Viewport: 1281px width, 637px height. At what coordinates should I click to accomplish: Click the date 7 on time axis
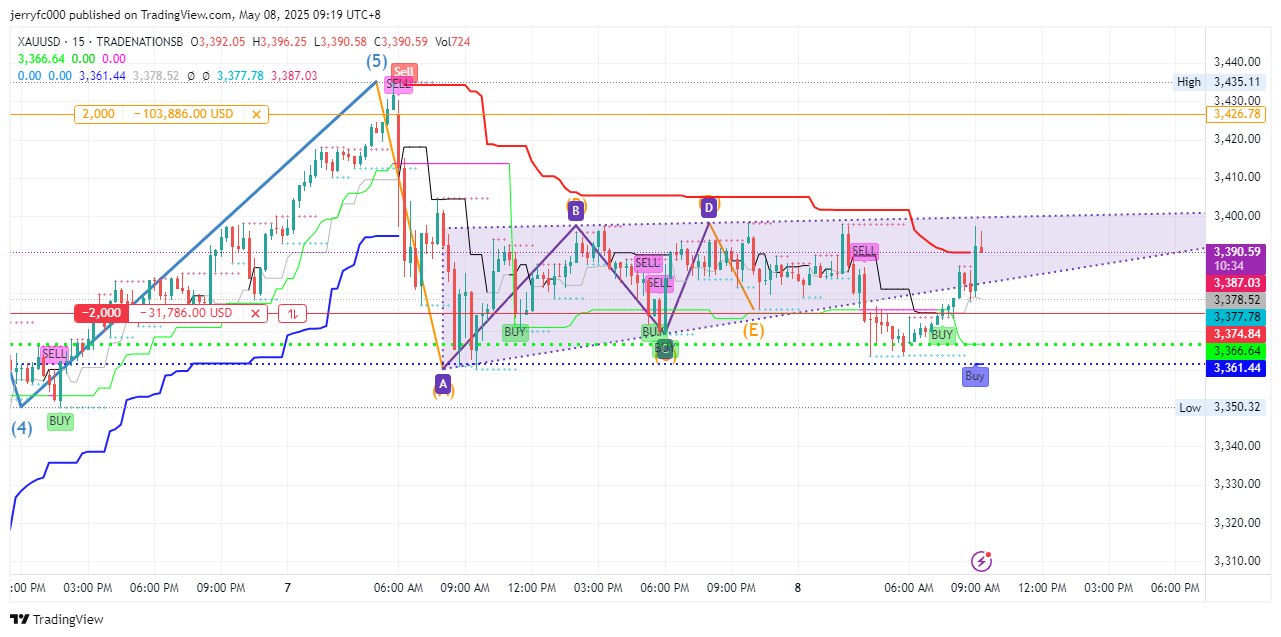point(287,588)
